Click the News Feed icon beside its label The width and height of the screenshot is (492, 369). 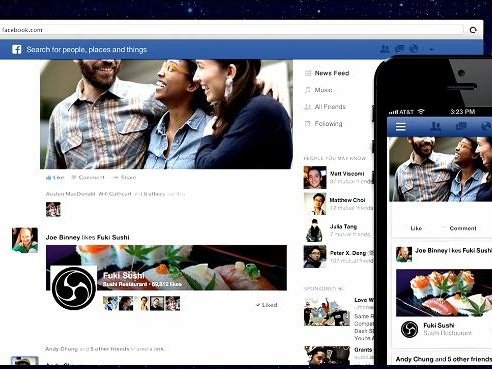point(308,73)
